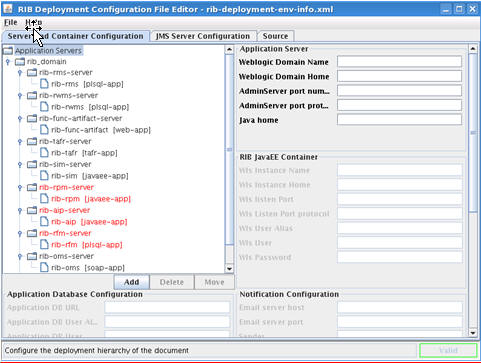Image resolution: width=481 pixels, height=363 pixels.
Task: Click the rib-rwms-server folder icon
Action: 32,96
